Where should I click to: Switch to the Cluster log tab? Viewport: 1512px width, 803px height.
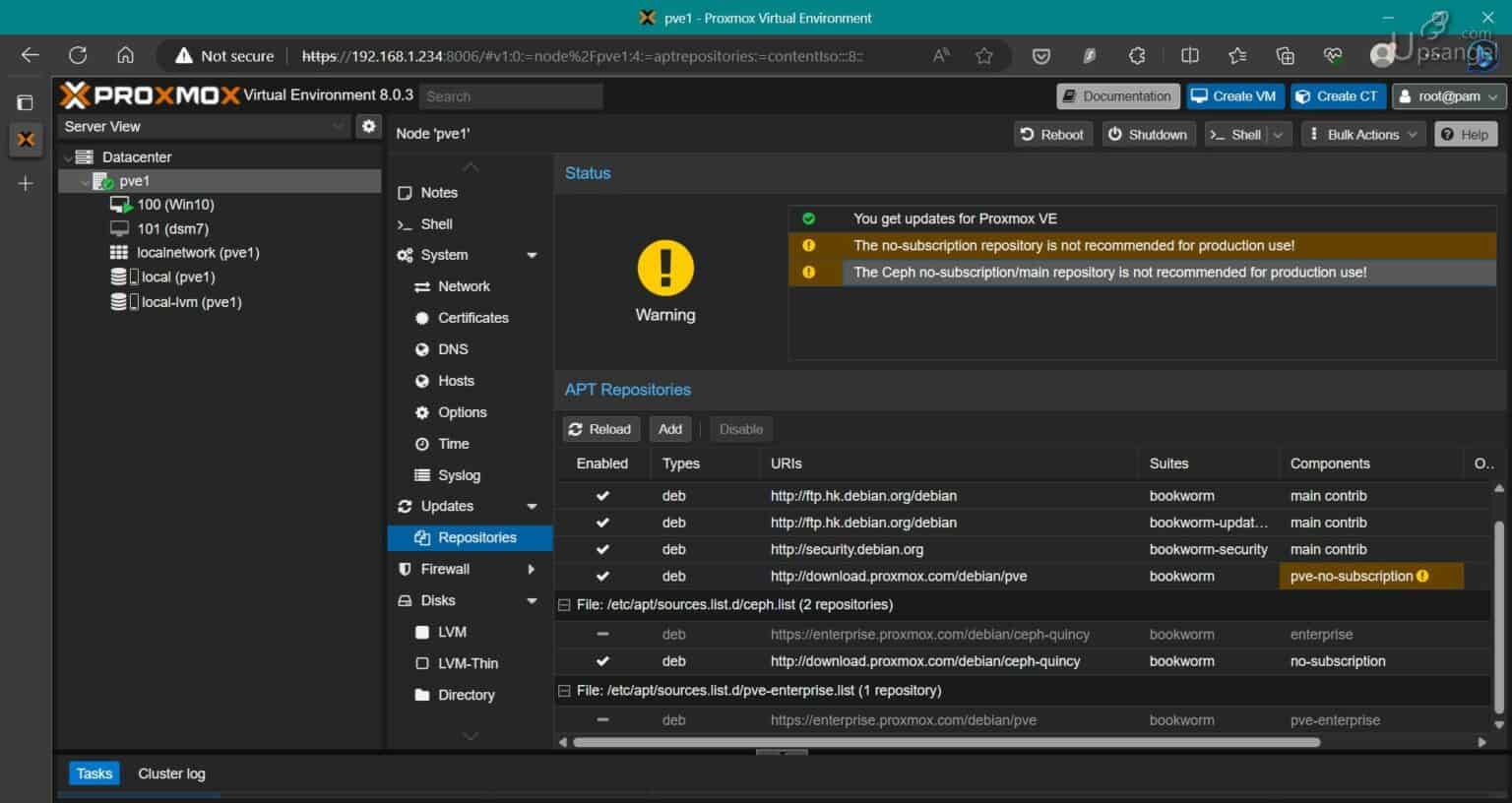(170, 773)
